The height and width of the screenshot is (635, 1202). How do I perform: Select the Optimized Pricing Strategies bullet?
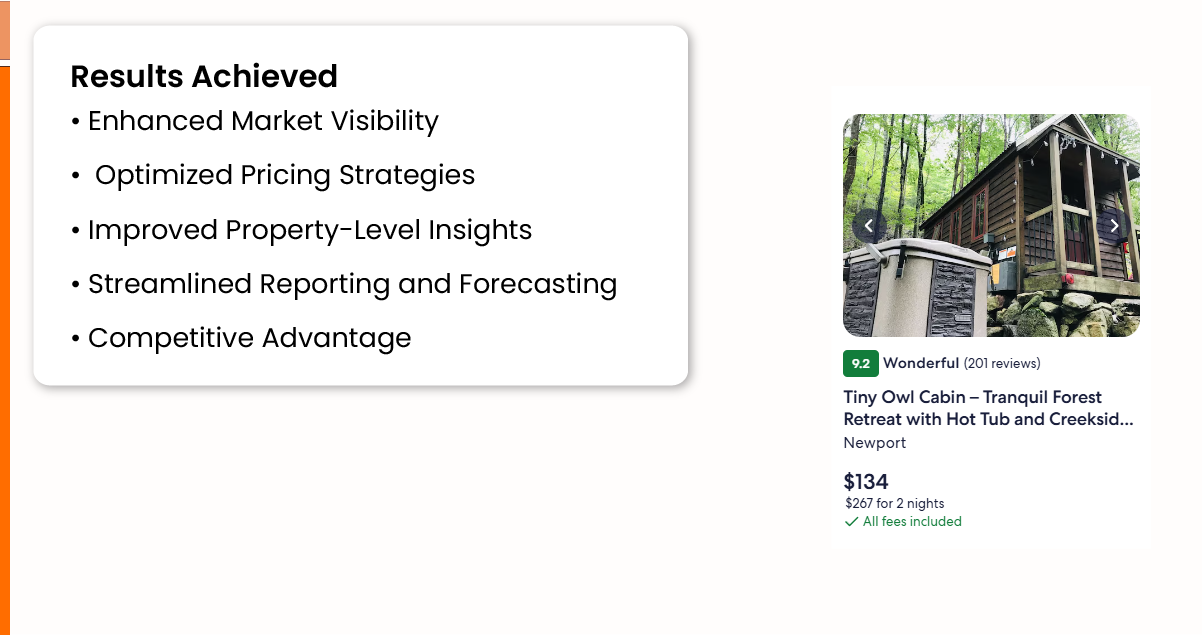284,175
